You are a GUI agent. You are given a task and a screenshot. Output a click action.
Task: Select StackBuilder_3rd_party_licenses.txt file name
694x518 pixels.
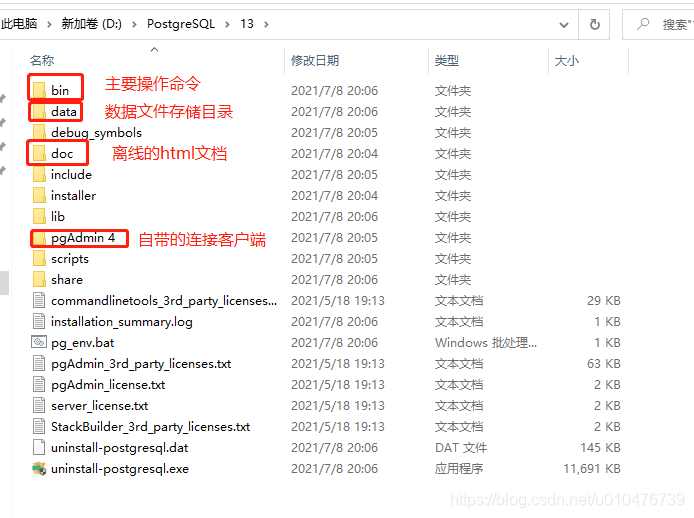pyautogui.click(x=150, y=427)
